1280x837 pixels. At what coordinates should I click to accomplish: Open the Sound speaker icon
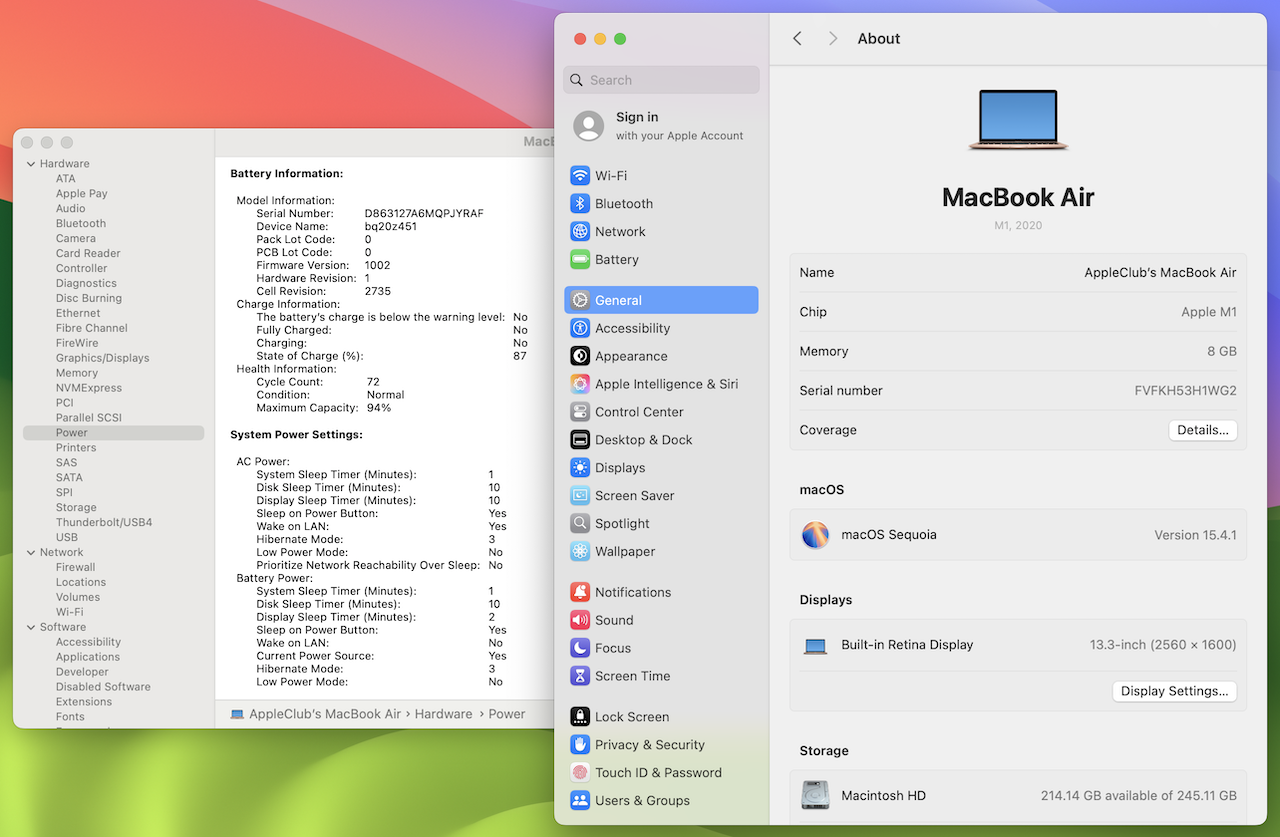coord(580,620)
